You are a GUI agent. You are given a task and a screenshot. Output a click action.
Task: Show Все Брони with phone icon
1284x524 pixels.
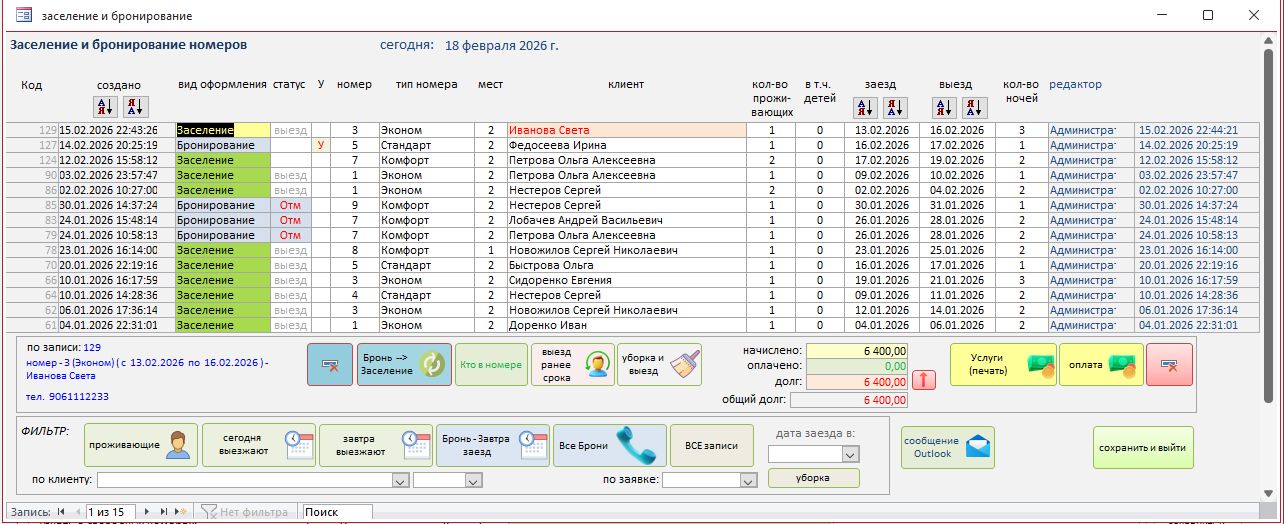[611, 445]
